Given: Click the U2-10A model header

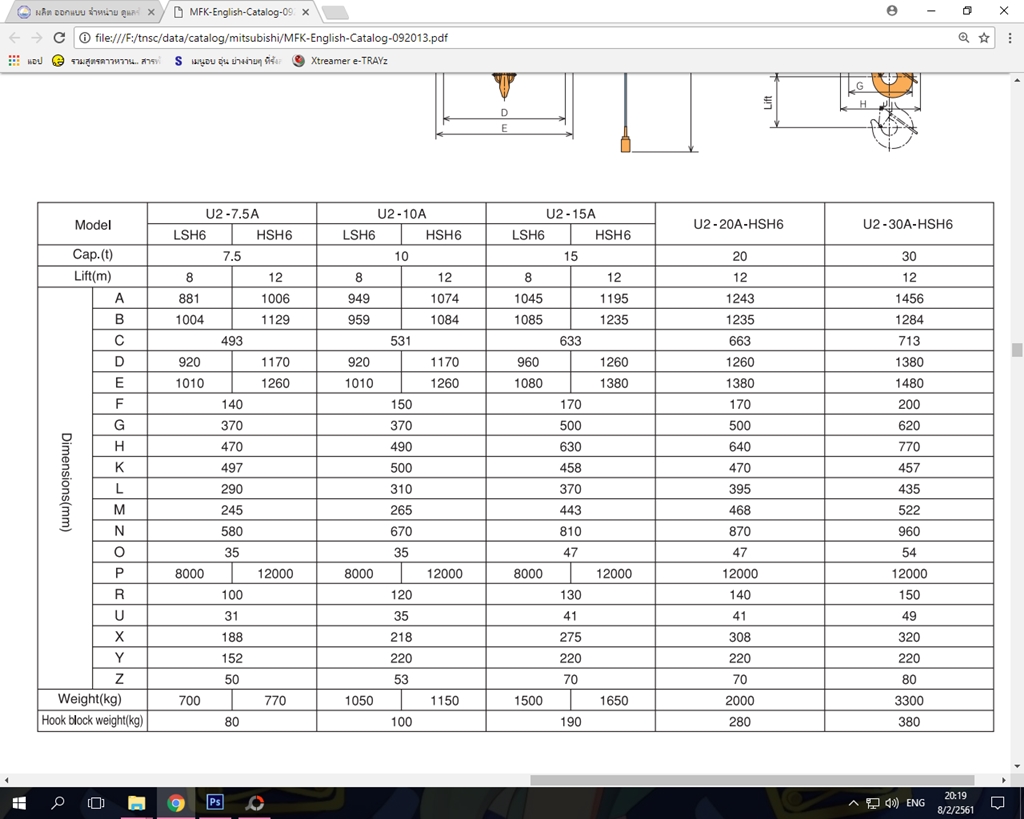Looking at the screenshot, I should click(402, 214).
